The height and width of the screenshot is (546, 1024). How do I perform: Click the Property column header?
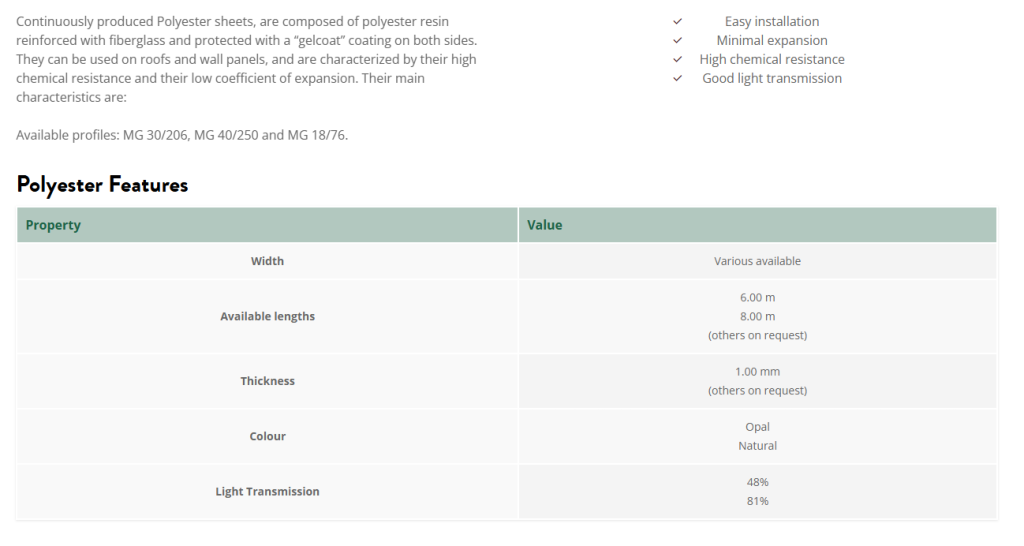(53, 225)
